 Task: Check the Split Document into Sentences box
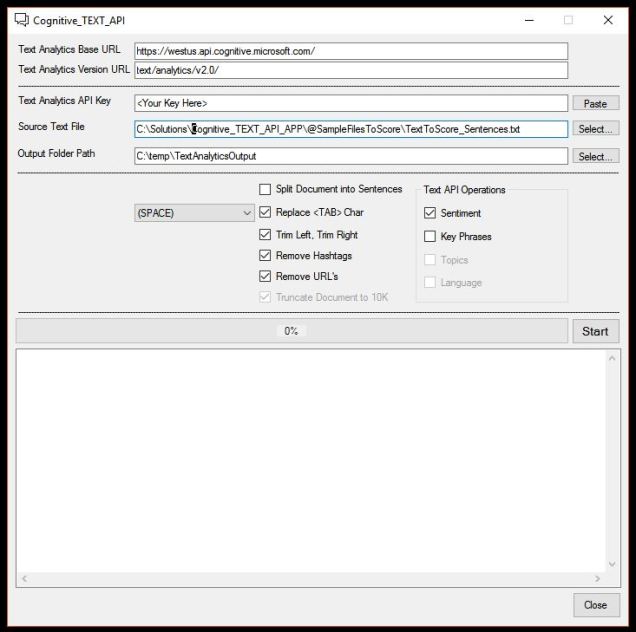[x=265, y=189]
